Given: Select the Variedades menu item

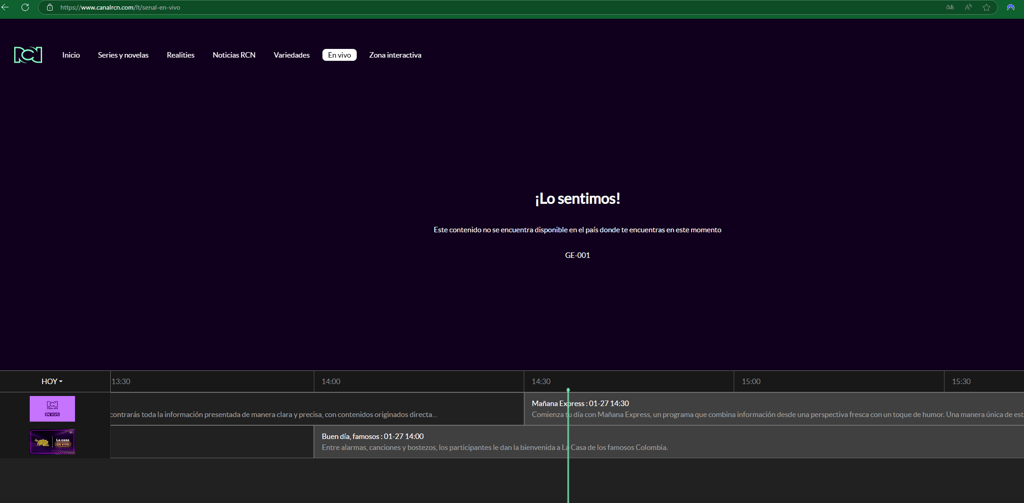Looking at the screenshot, I should 291,56.
